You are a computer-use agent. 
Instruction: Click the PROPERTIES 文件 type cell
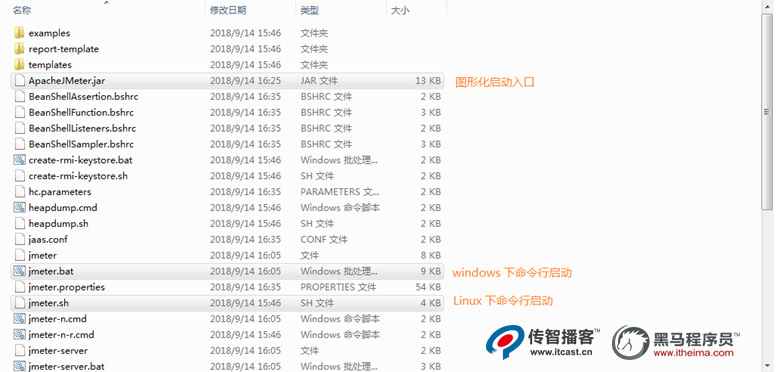point(338,287)
